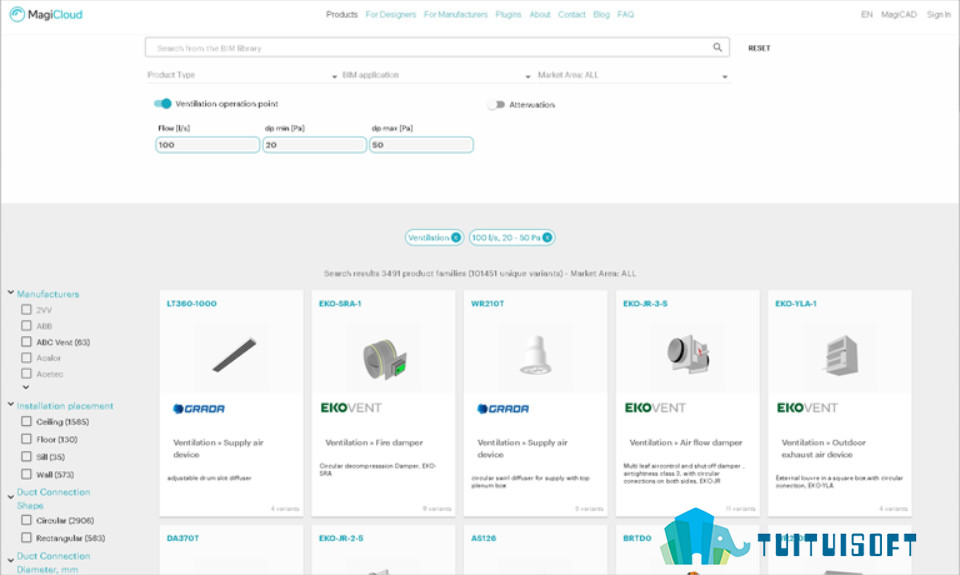The width and height of the screenshot is (960, 575).
Task: Open the Product Type dropdown
Action: point(242,75)
